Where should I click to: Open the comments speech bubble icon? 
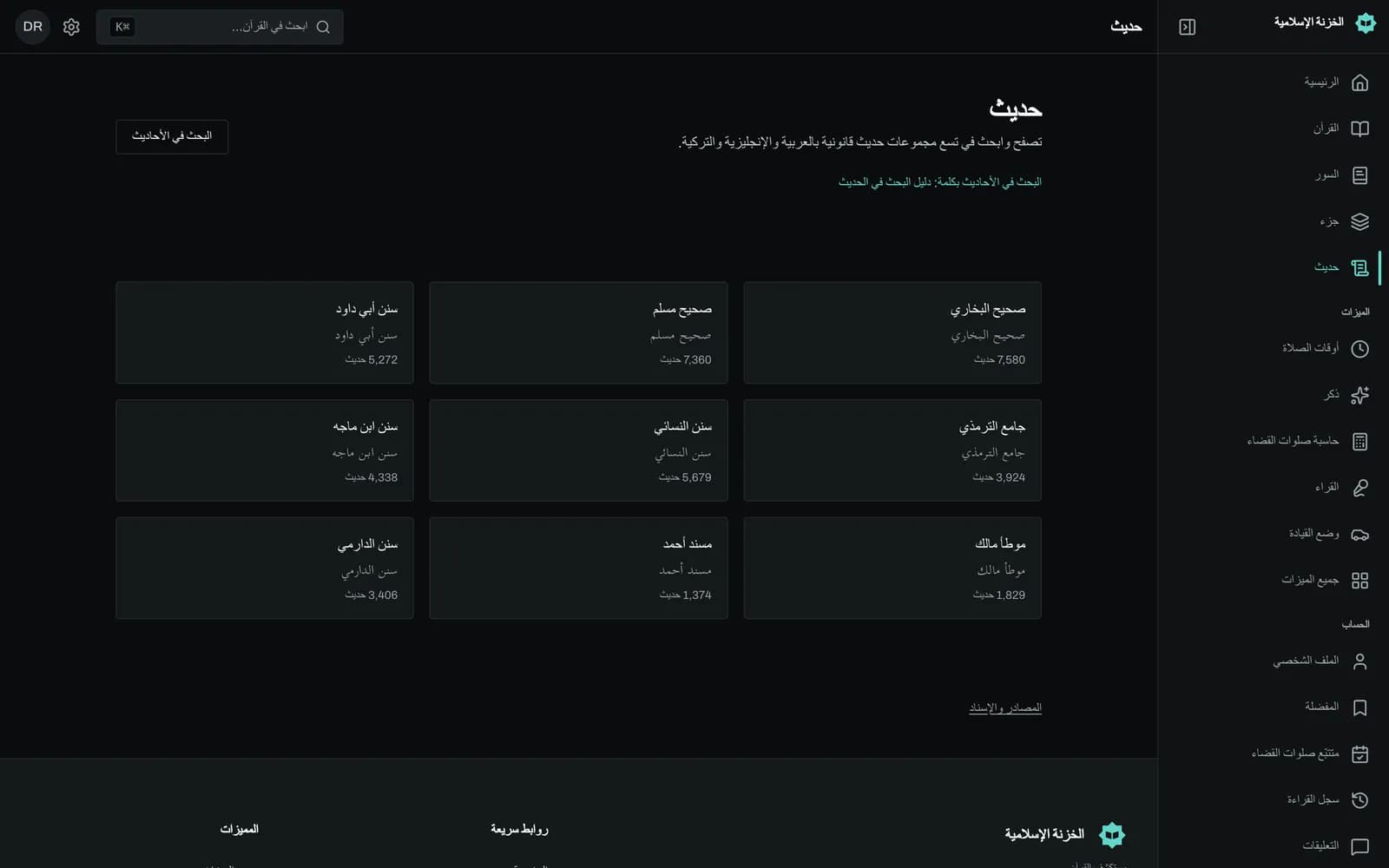[x=1359, y=846]
